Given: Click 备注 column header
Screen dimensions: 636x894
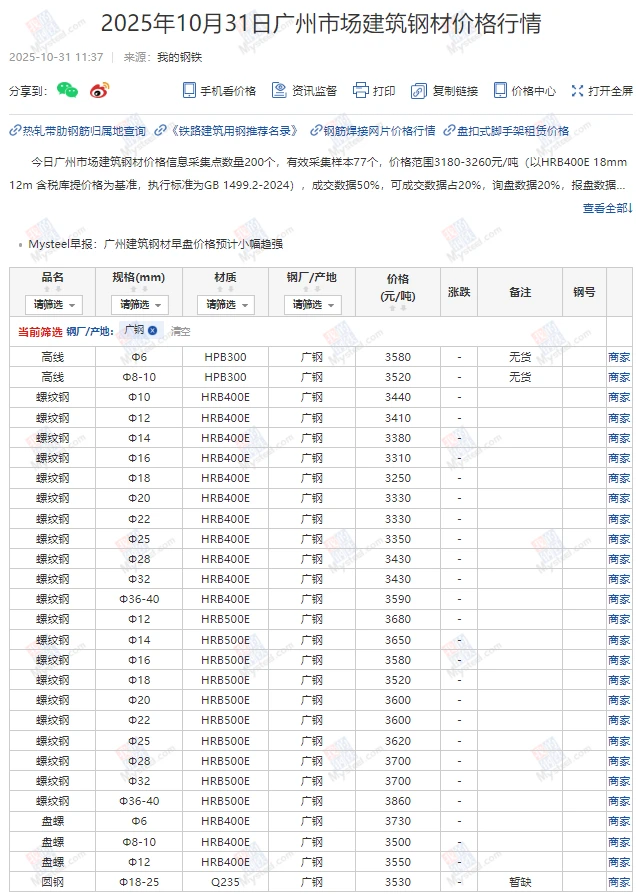Looking at the screenshot, I should (x=520, y=292).
